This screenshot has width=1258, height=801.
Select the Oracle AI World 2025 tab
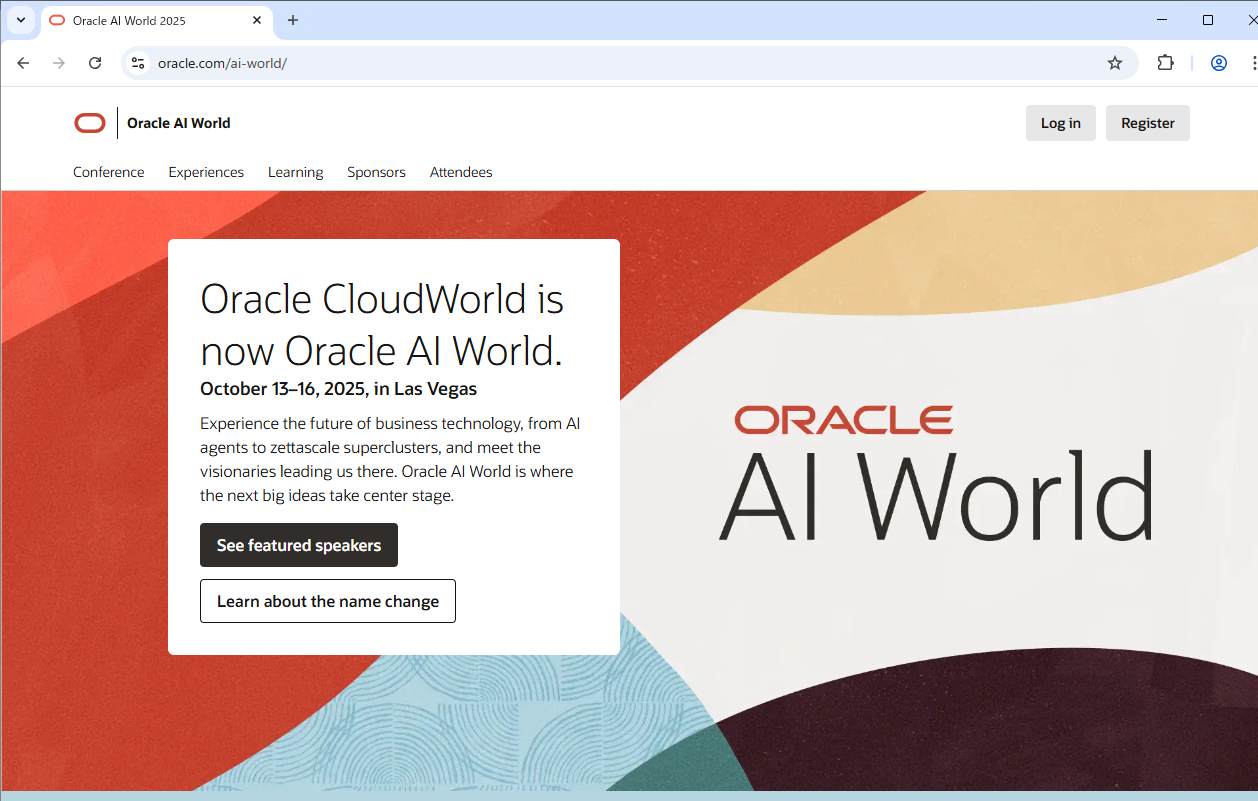pos(155,21)
